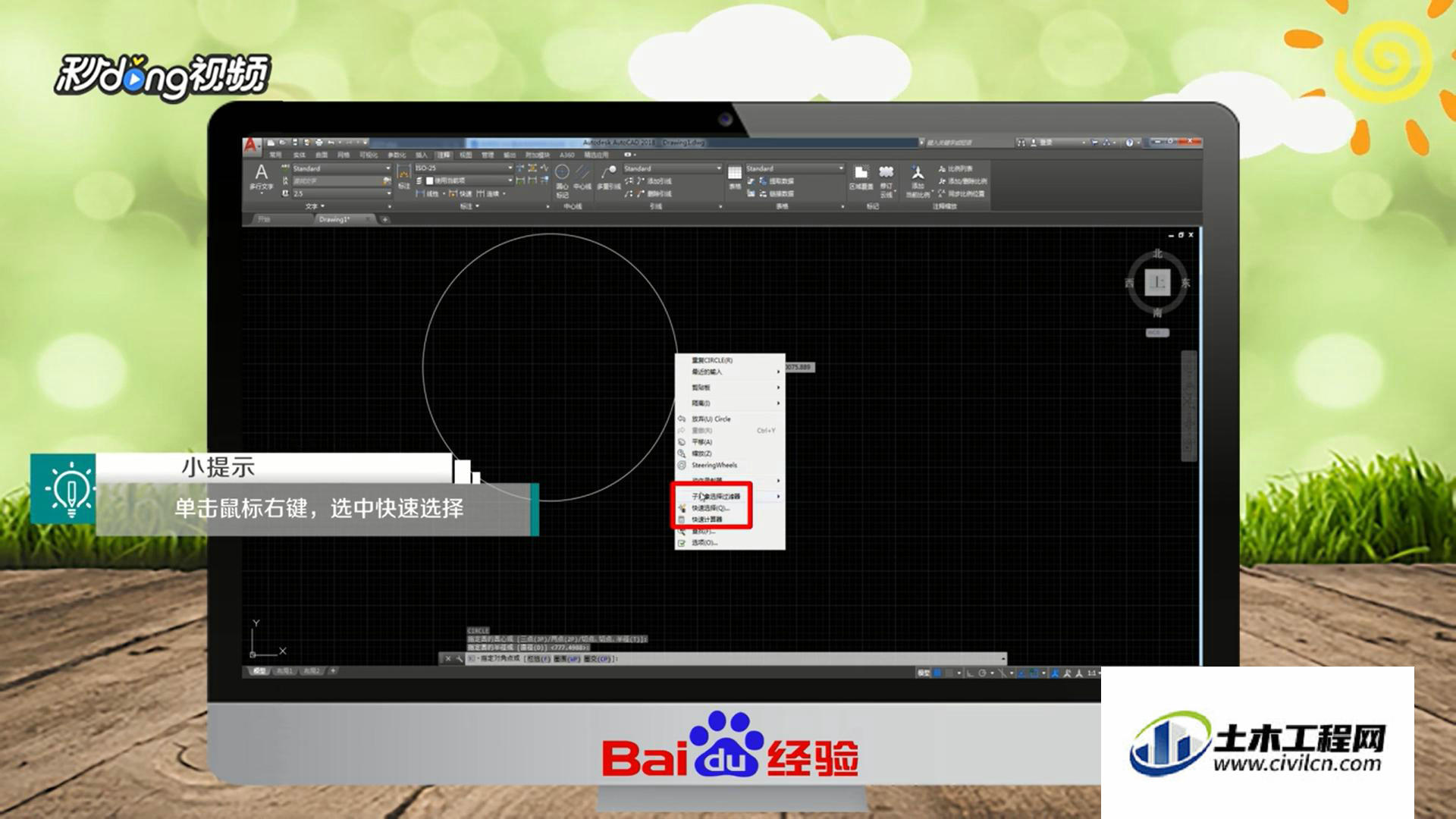Image resolution: width=1456 pixels, height=819 pixels.
Task: Toggle ortho mode in the status bar
Action: pyautogui.click(x=970, y=673)
